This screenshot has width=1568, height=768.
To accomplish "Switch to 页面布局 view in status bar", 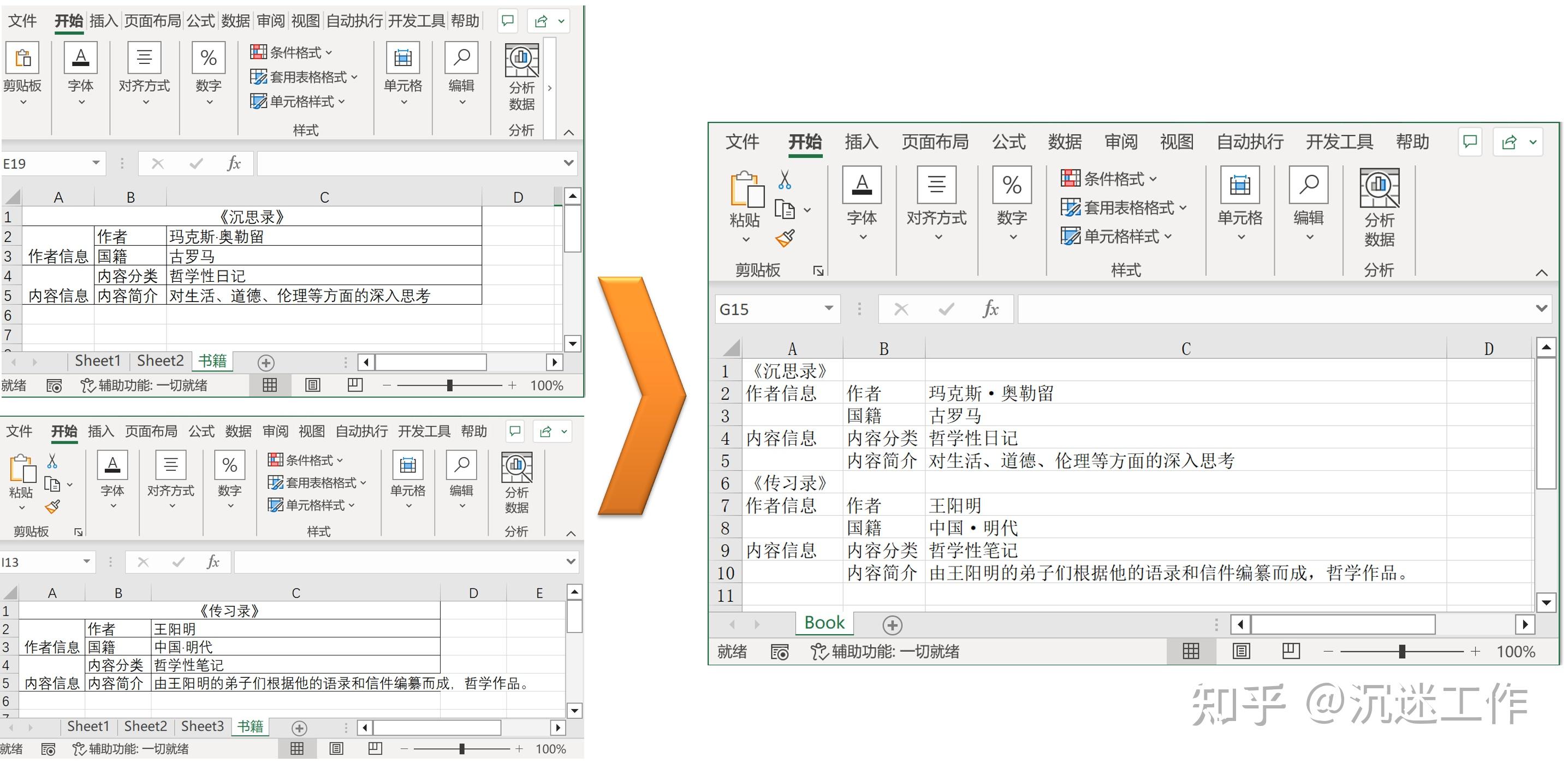I will coord(1241,651).
